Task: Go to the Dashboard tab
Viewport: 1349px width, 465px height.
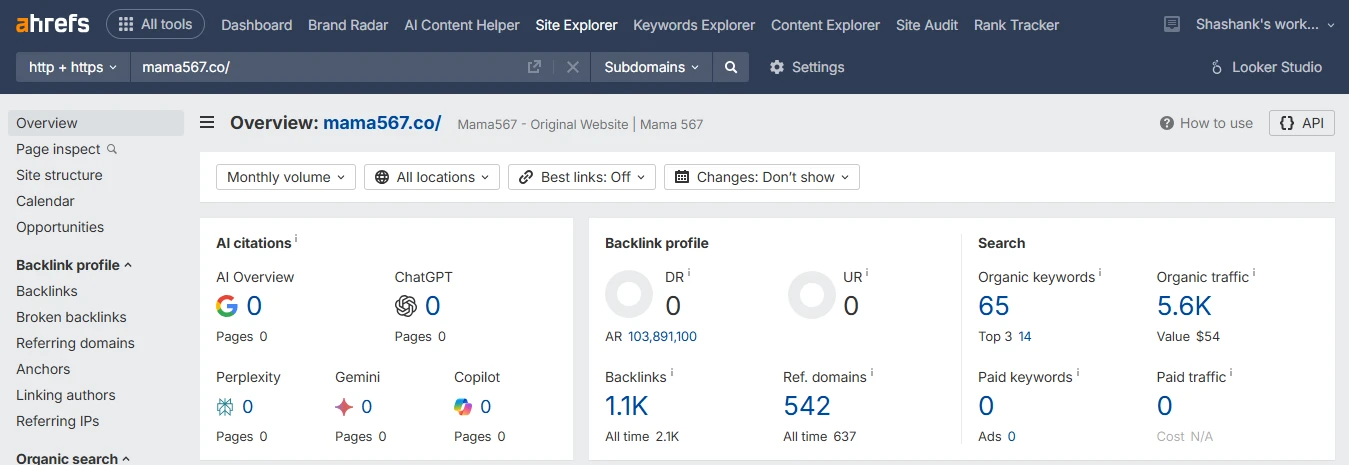Action: (x=257, y=25)
